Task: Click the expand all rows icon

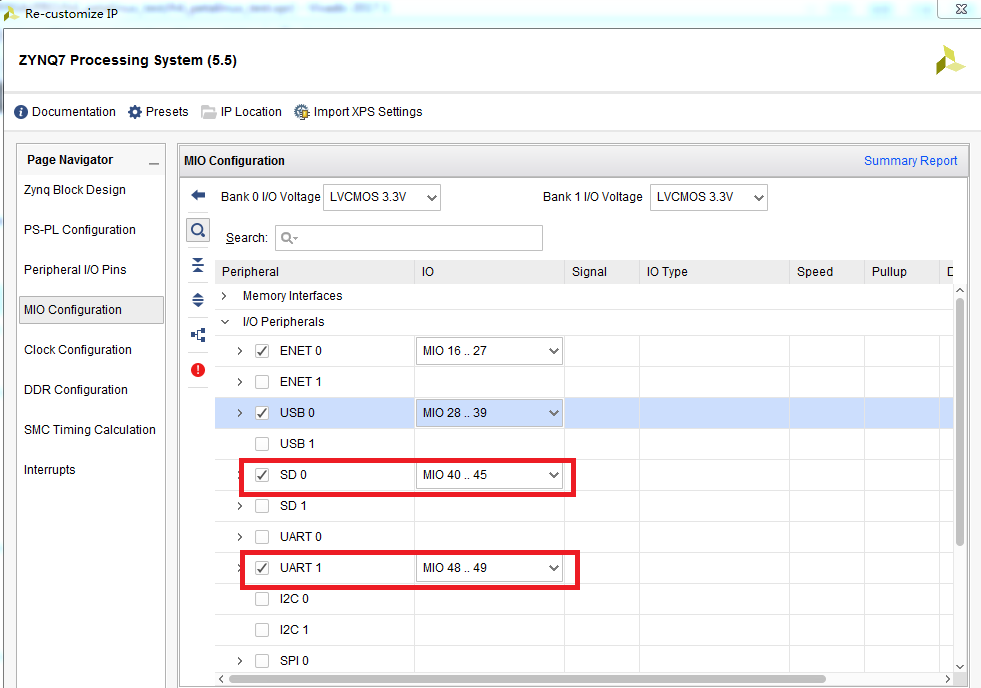Action: click(198, 300)
